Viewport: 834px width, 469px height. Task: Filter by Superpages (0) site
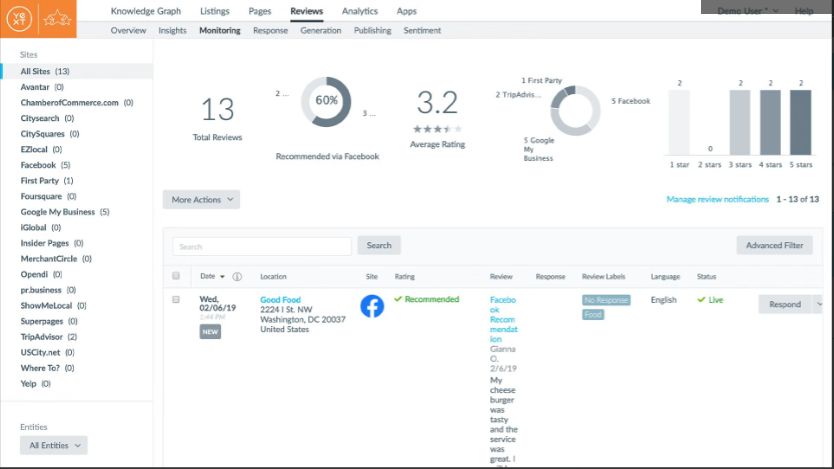49,321
